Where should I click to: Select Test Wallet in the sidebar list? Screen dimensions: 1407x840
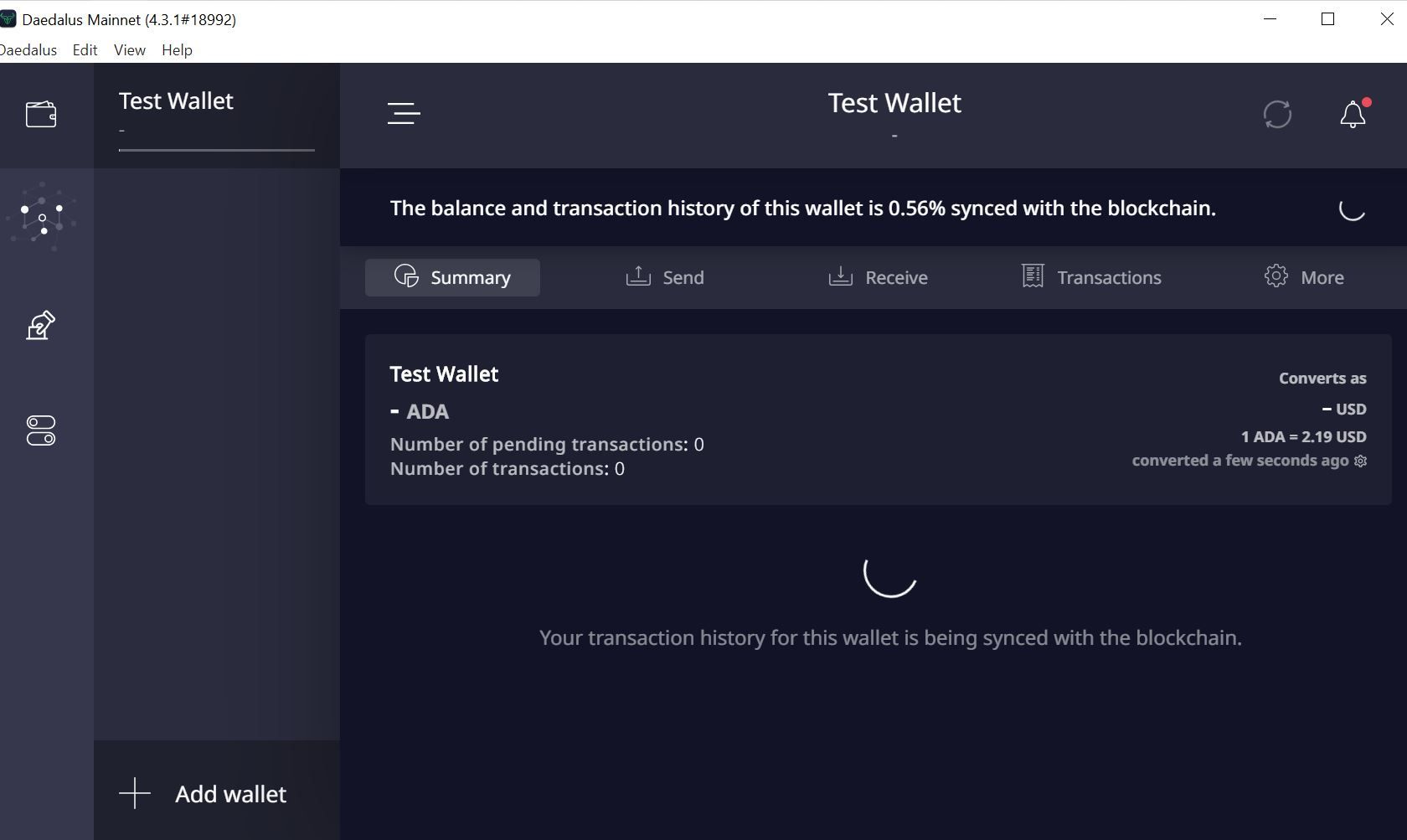pos(217,116)
